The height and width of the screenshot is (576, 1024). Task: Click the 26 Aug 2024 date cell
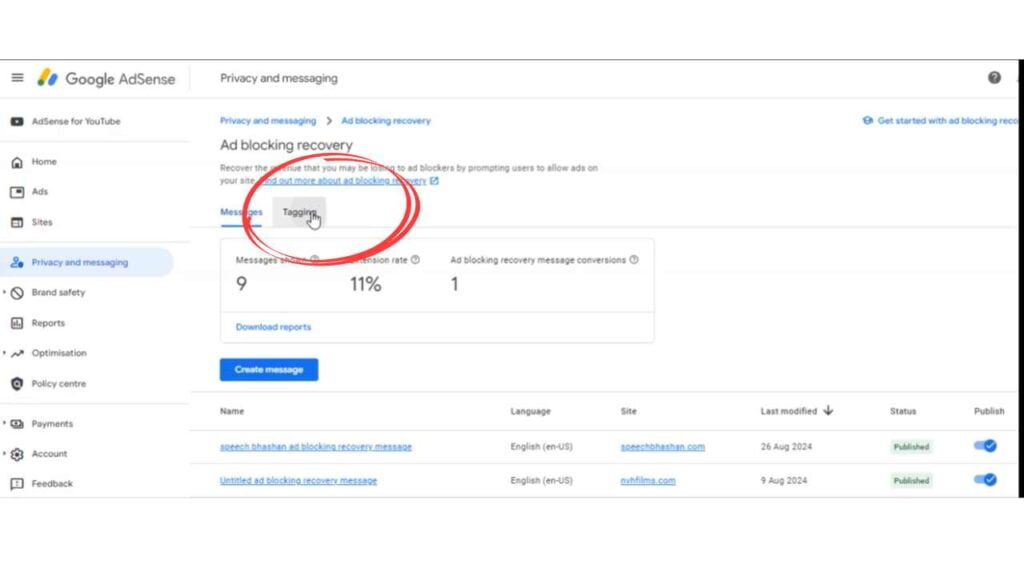(x=786, y=447)
